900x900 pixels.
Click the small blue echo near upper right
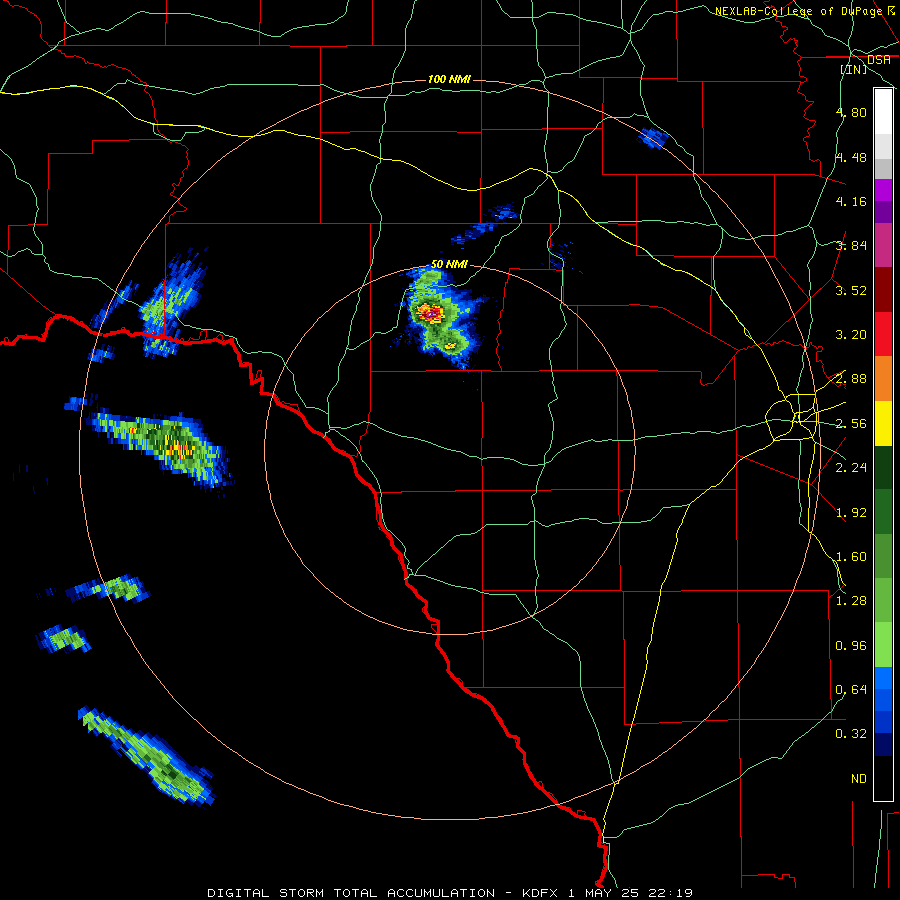(653, 138)
